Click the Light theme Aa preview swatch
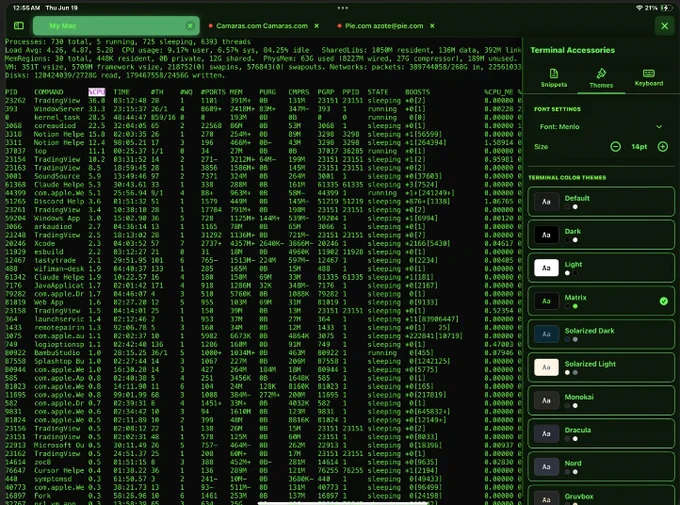This screenshot has height=505, width=680. 546,268
